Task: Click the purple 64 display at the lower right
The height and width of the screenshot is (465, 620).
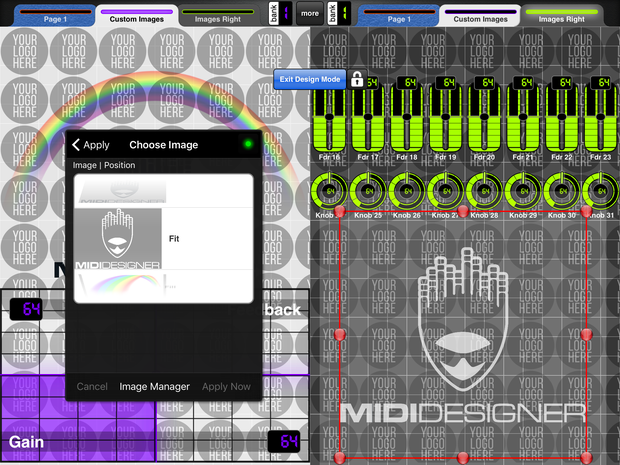Action: pos(284,441)
